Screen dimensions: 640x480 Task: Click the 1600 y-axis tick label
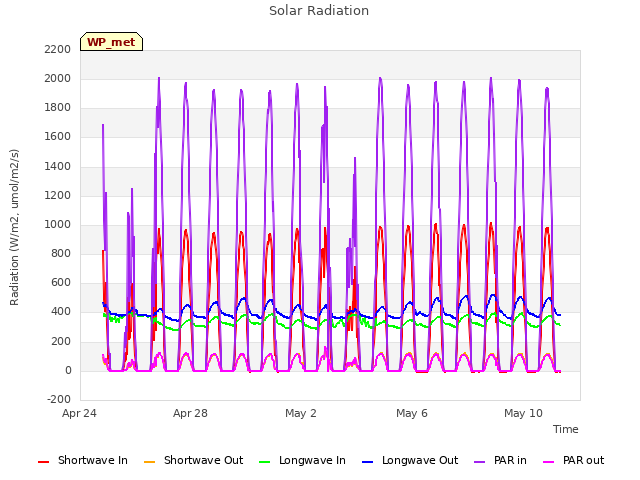pos(58,137)
